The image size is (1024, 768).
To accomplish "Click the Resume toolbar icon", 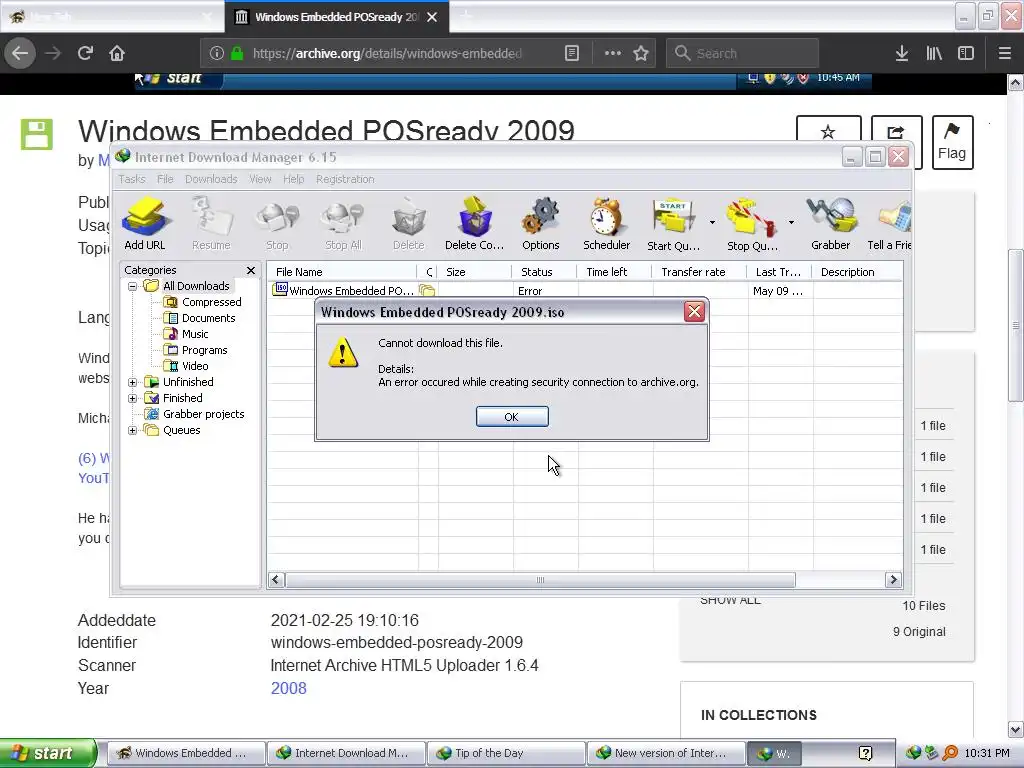I will pyautogui.click(x=211, y=224).
